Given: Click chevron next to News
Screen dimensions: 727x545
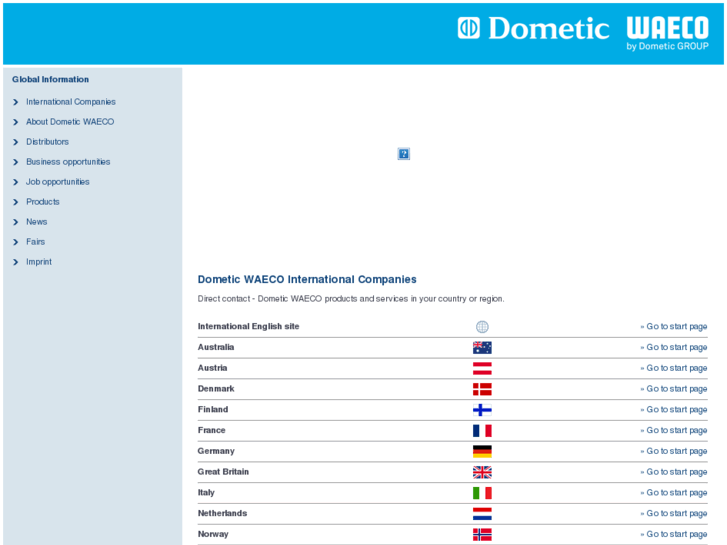Looking at the screenshot, I should (16, 222).
